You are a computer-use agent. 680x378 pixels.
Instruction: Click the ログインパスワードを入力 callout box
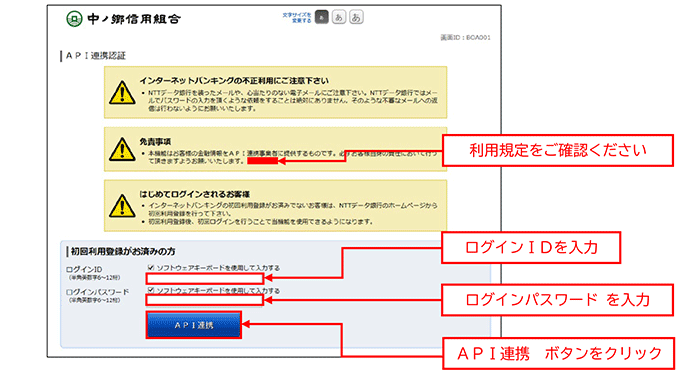point(557,300)
